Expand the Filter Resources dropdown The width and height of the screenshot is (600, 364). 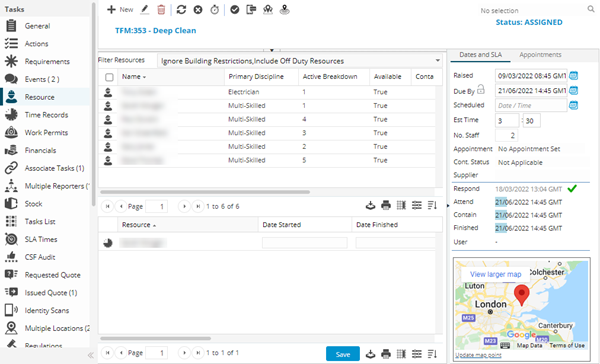[x=437, y=60]
